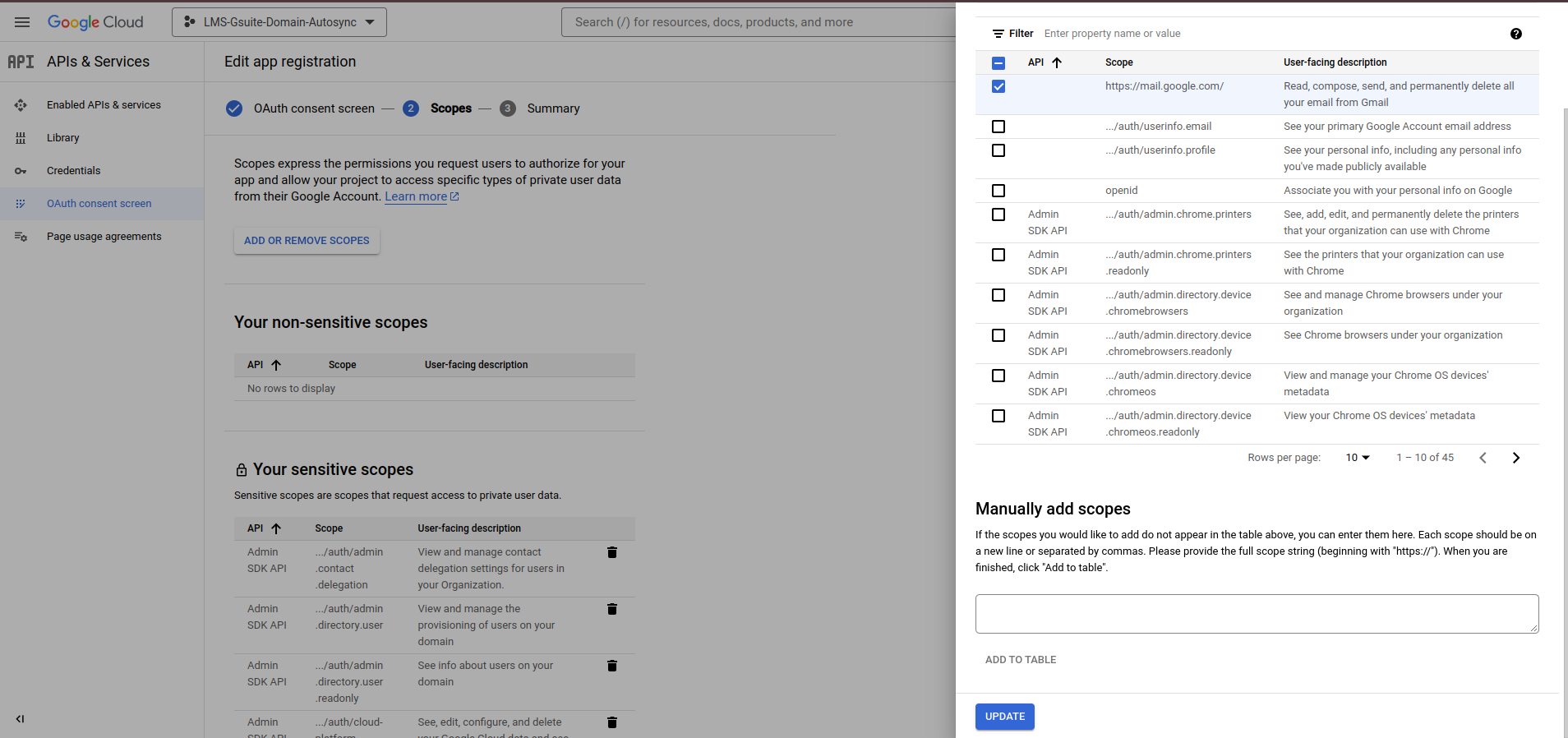The width and height of the screenshot is (1568, 738).
Task: Click the Credentials key icon
Action: [x=21, y=171]
